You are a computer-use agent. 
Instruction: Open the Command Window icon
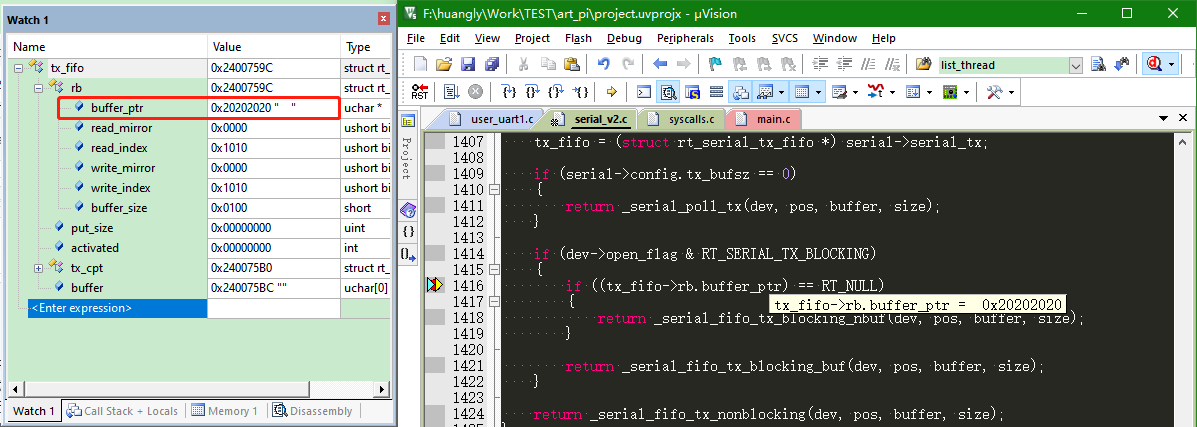tap(645, 92)
